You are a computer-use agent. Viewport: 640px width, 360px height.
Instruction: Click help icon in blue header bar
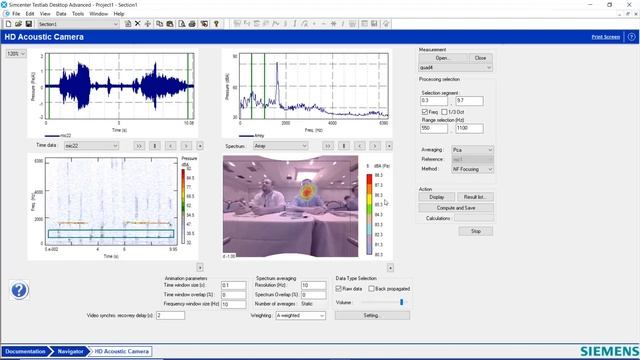tap(631, 37)
